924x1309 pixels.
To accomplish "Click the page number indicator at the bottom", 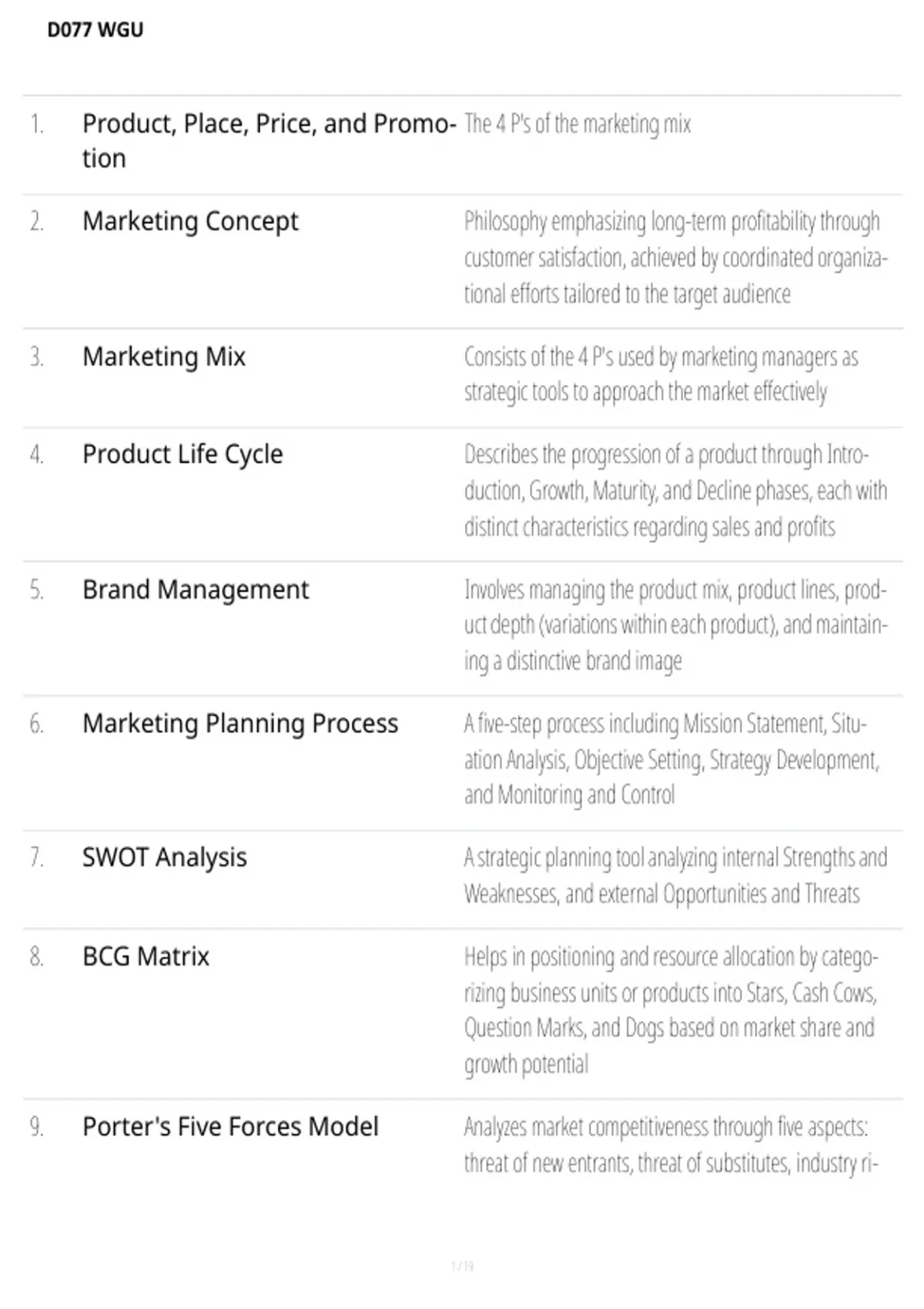I will (462, 1266).
